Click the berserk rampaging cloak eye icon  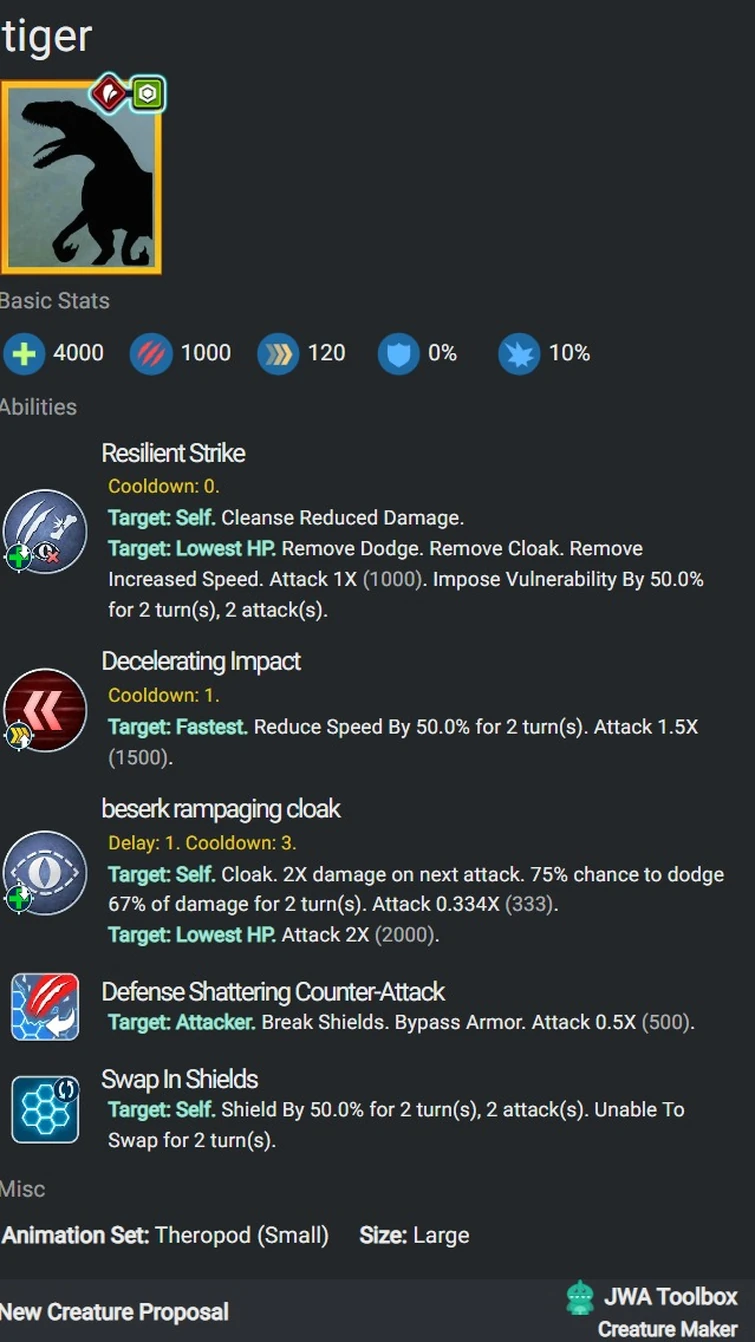click(44, 872)
